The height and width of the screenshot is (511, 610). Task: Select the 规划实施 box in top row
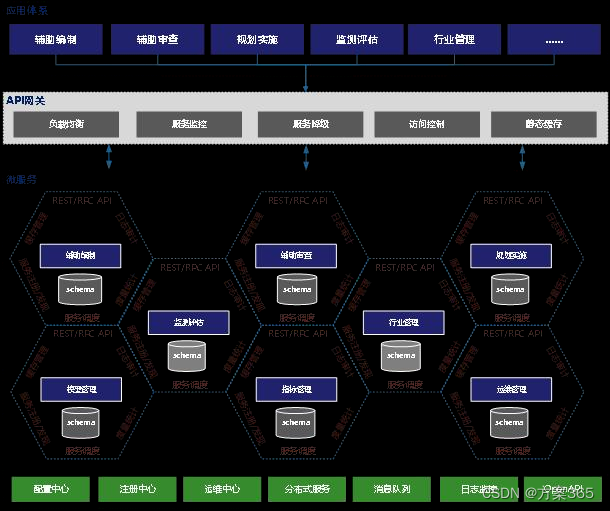tap(257, 39)
